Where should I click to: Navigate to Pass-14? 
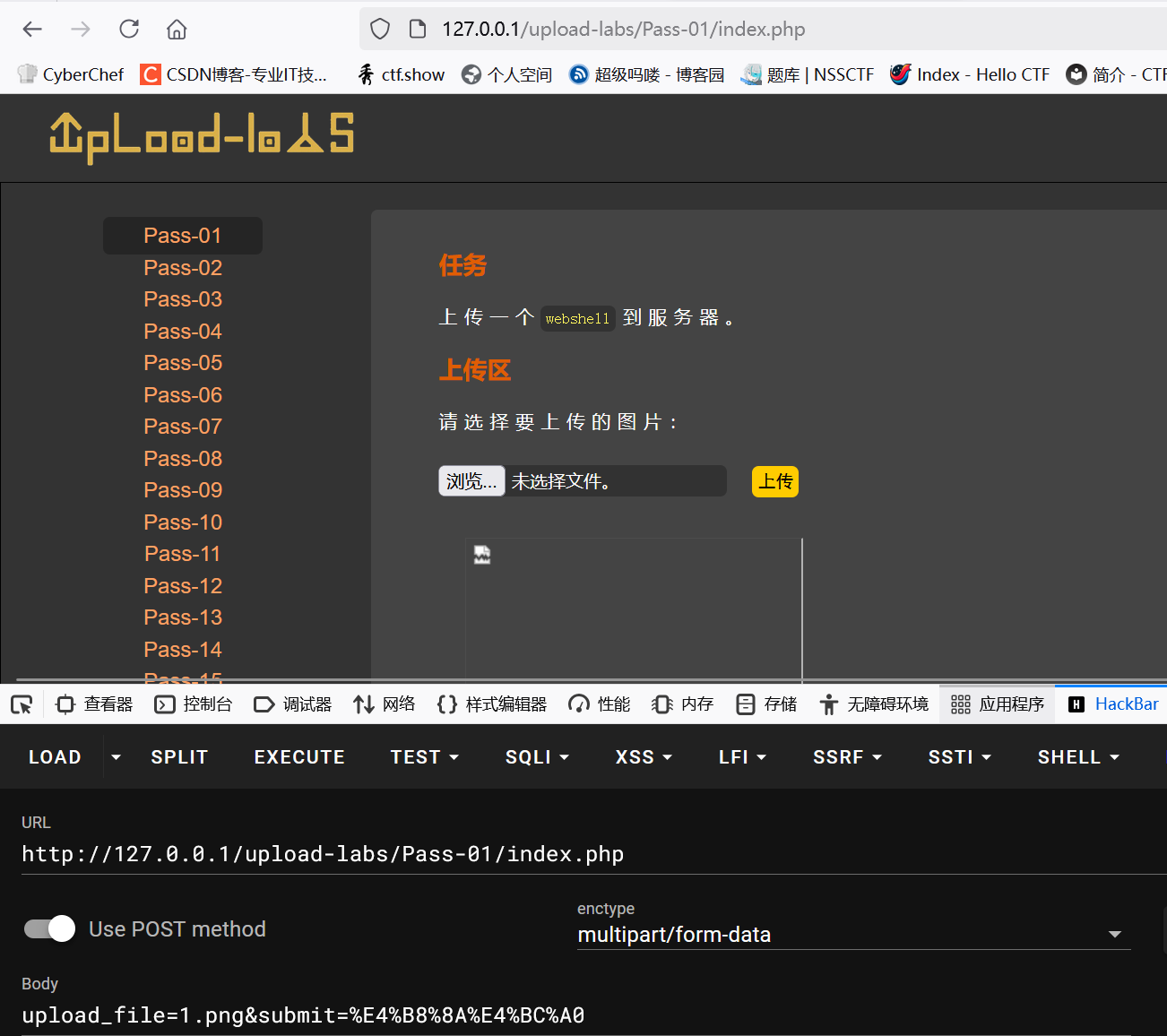[x=183, y=650]
